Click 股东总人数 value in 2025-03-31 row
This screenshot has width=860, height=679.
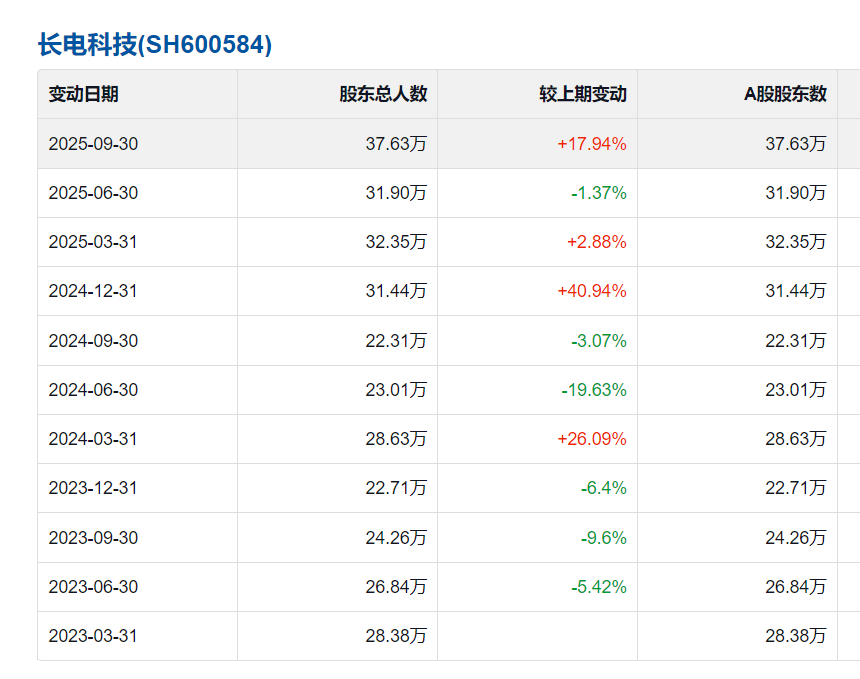tap(396, 242)
